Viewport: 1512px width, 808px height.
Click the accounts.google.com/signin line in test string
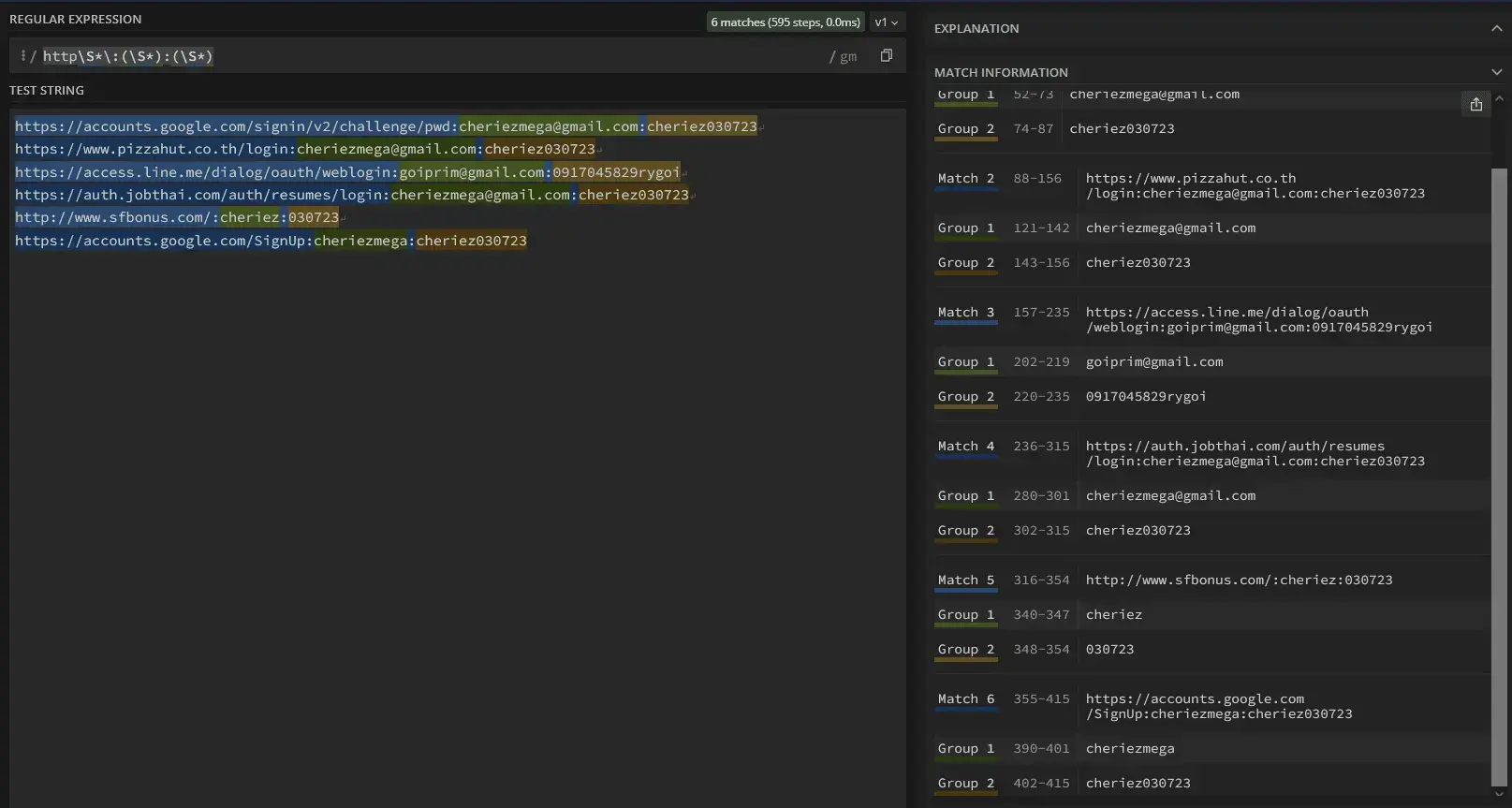[x=386, y=126]
